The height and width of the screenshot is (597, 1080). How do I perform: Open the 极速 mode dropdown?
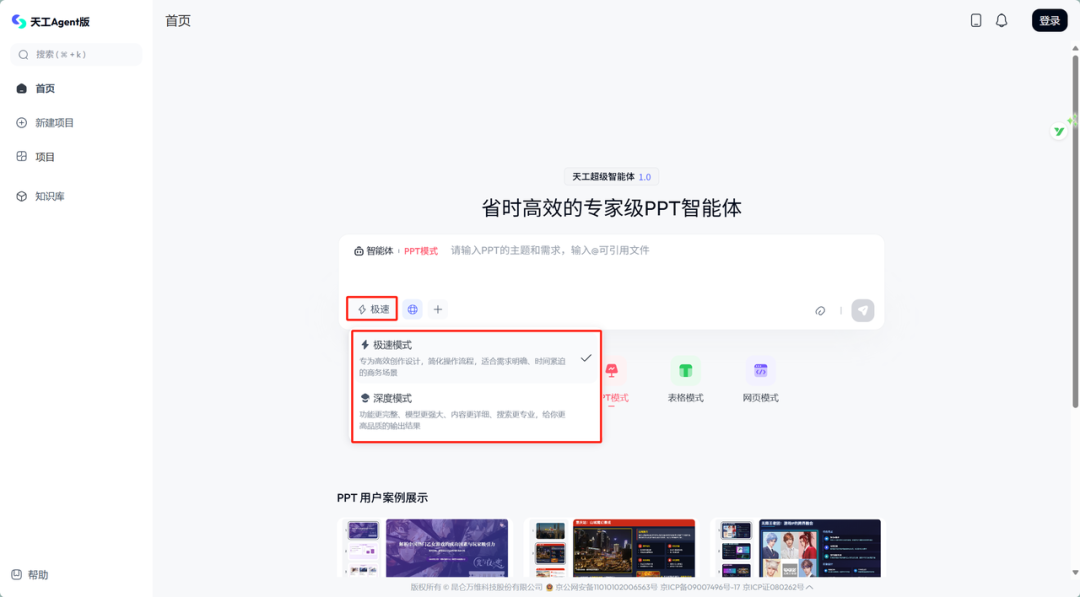click(x=372, y=309)
